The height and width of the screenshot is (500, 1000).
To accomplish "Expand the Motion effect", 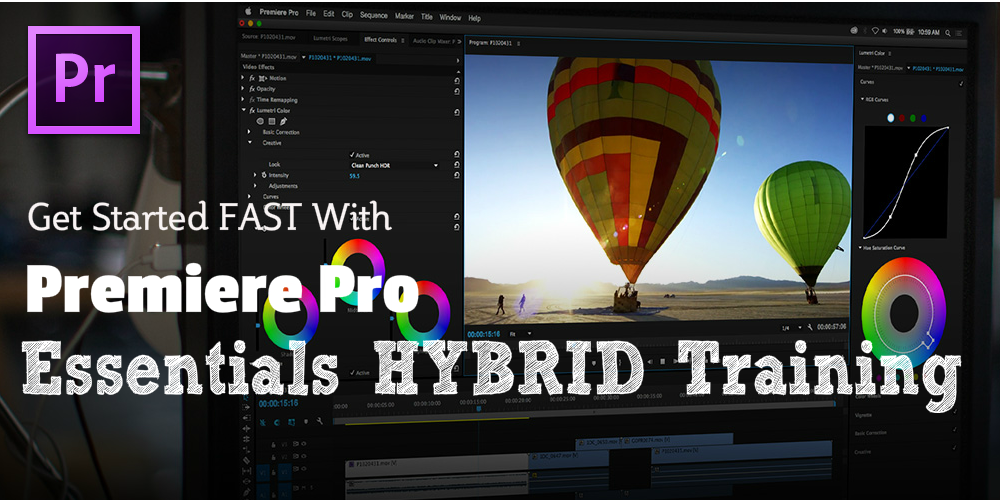I will 242,77.
